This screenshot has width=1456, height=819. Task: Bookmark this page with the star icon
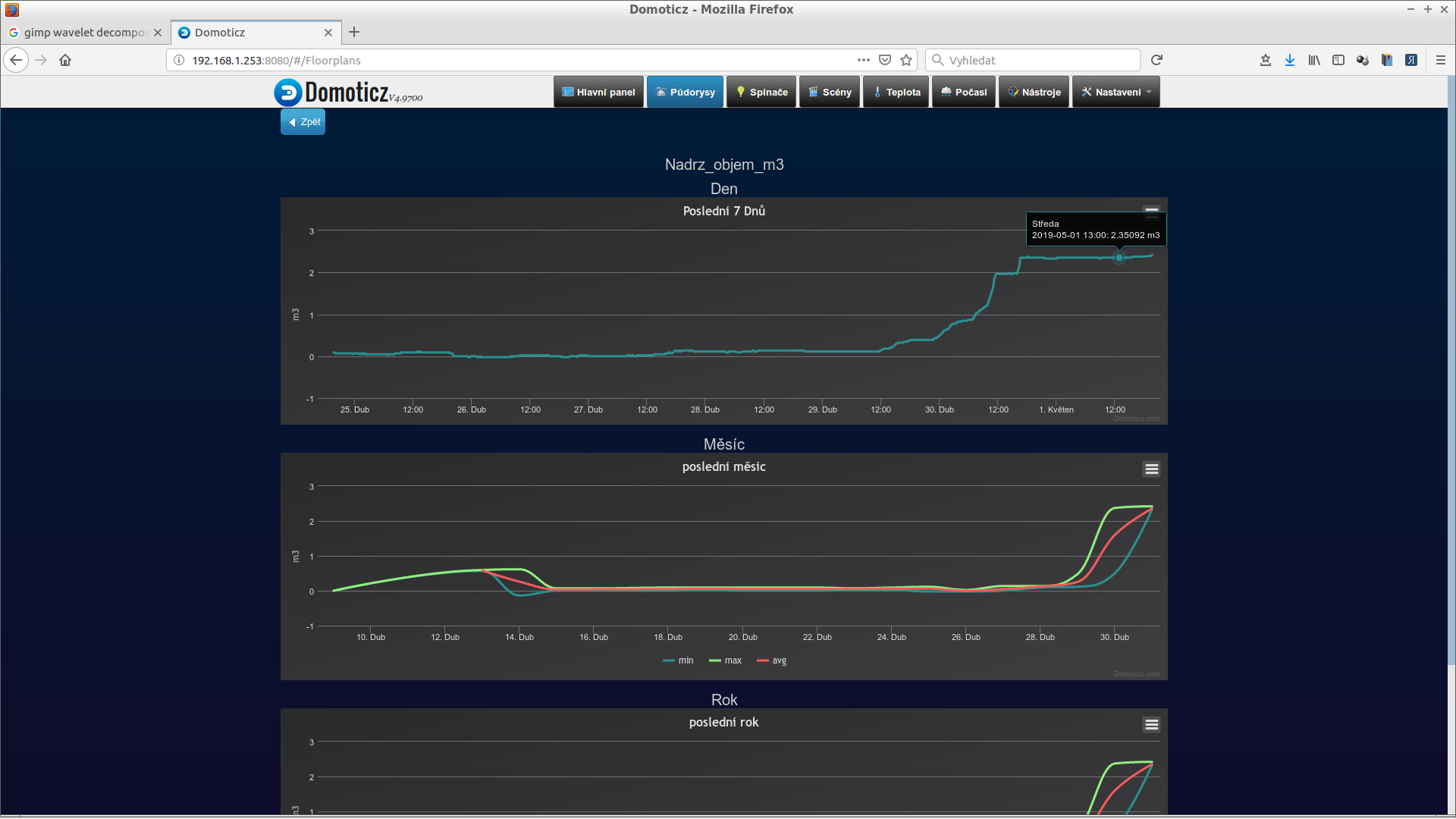906,60
